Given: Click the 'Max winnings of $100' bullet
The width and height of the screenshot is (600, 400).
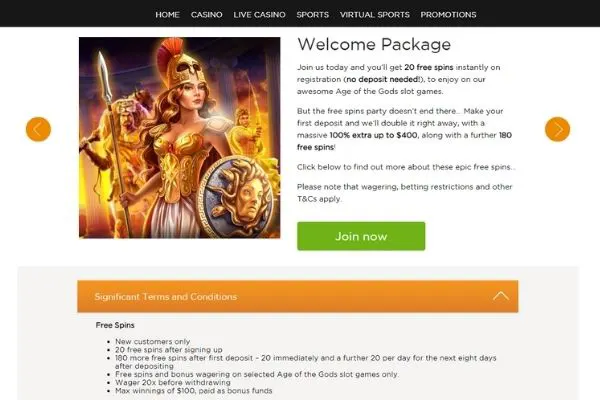Looking at the screenshot, I should (x=194, y=391).
